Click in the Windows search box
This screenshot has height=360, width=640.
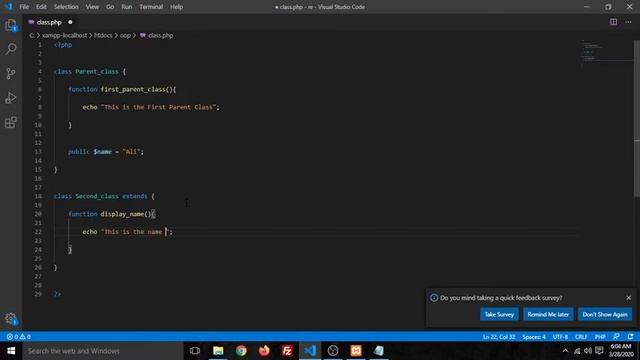click(103, 351)
